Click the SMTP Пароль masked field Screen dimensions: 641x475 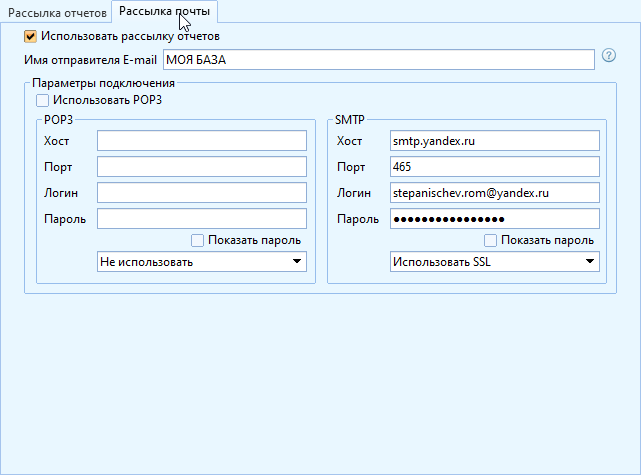494,219
